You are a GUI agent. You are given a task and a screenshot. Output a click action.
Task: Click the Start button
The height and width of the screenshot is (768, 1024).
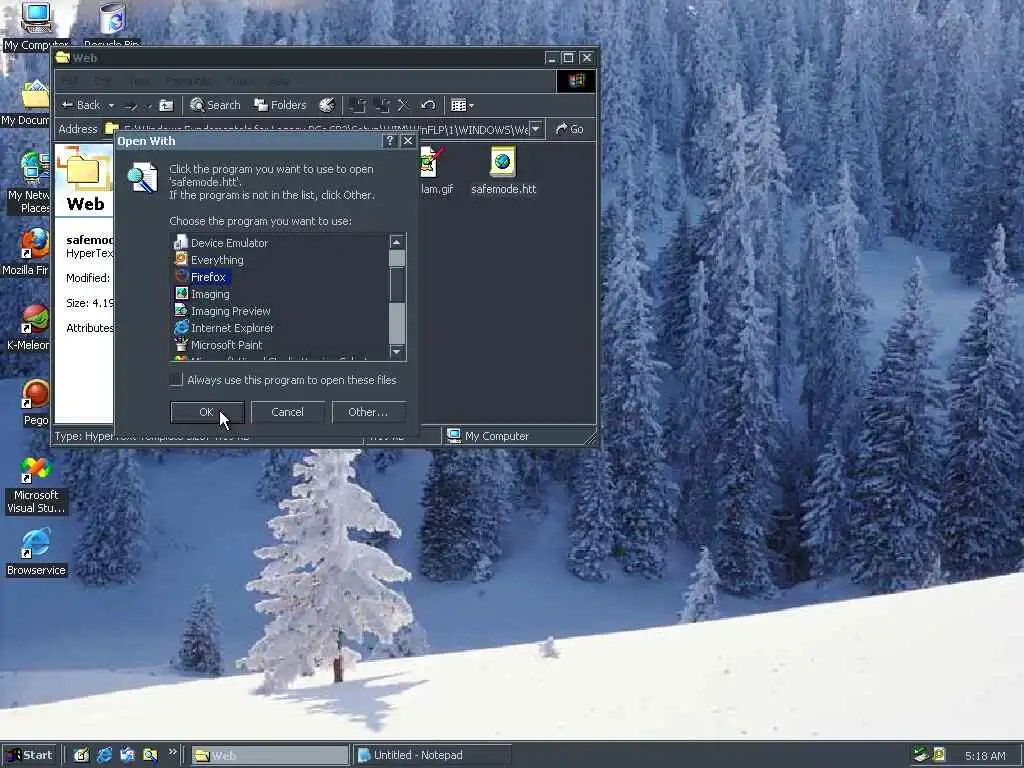(30, 755)
